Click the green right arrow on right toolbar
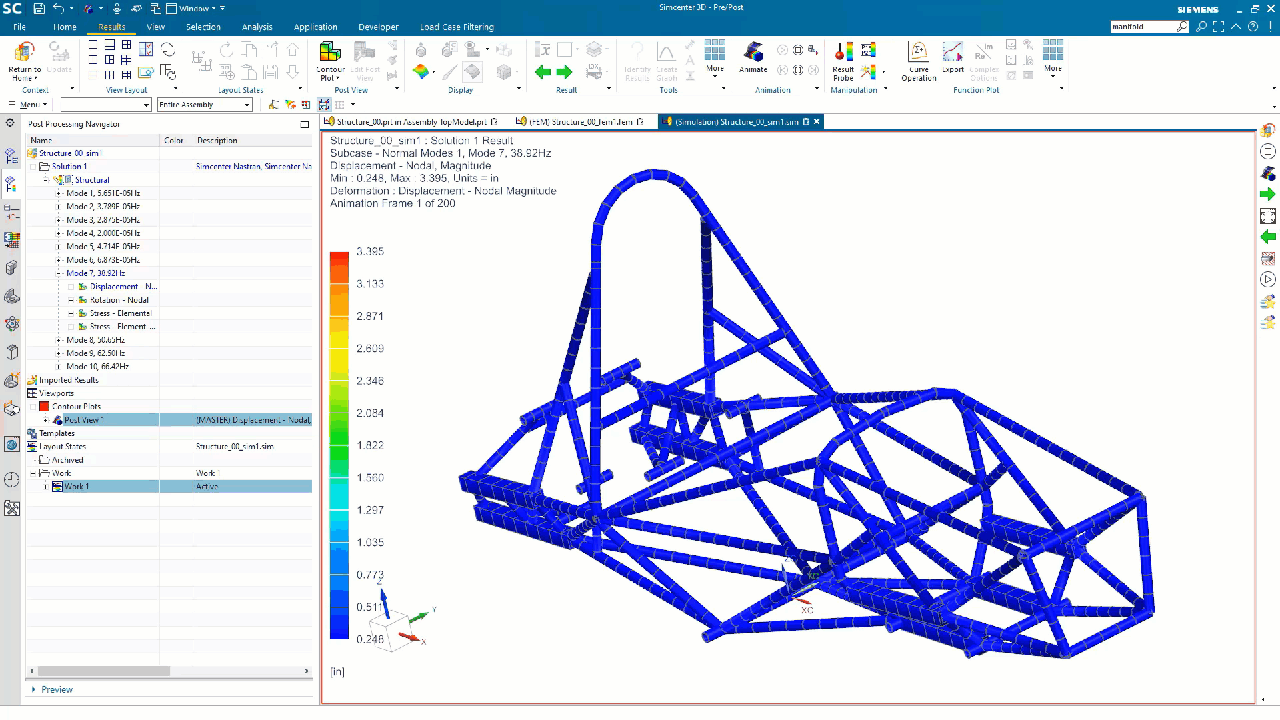 click(1268, 194)
